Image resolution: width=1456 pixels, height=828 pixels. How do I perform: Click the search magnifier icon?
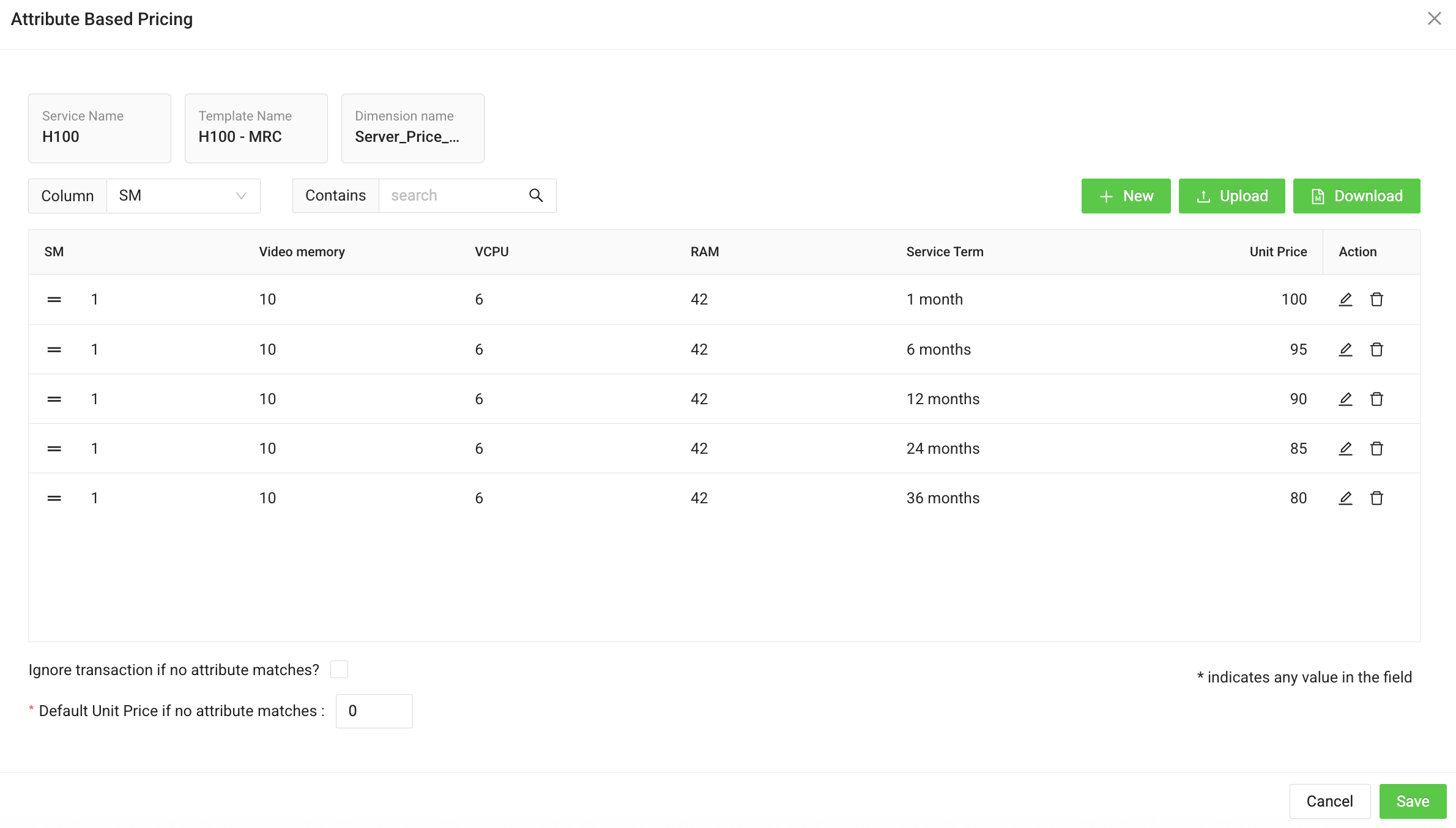pyautogui.click(x=536, y=195)
